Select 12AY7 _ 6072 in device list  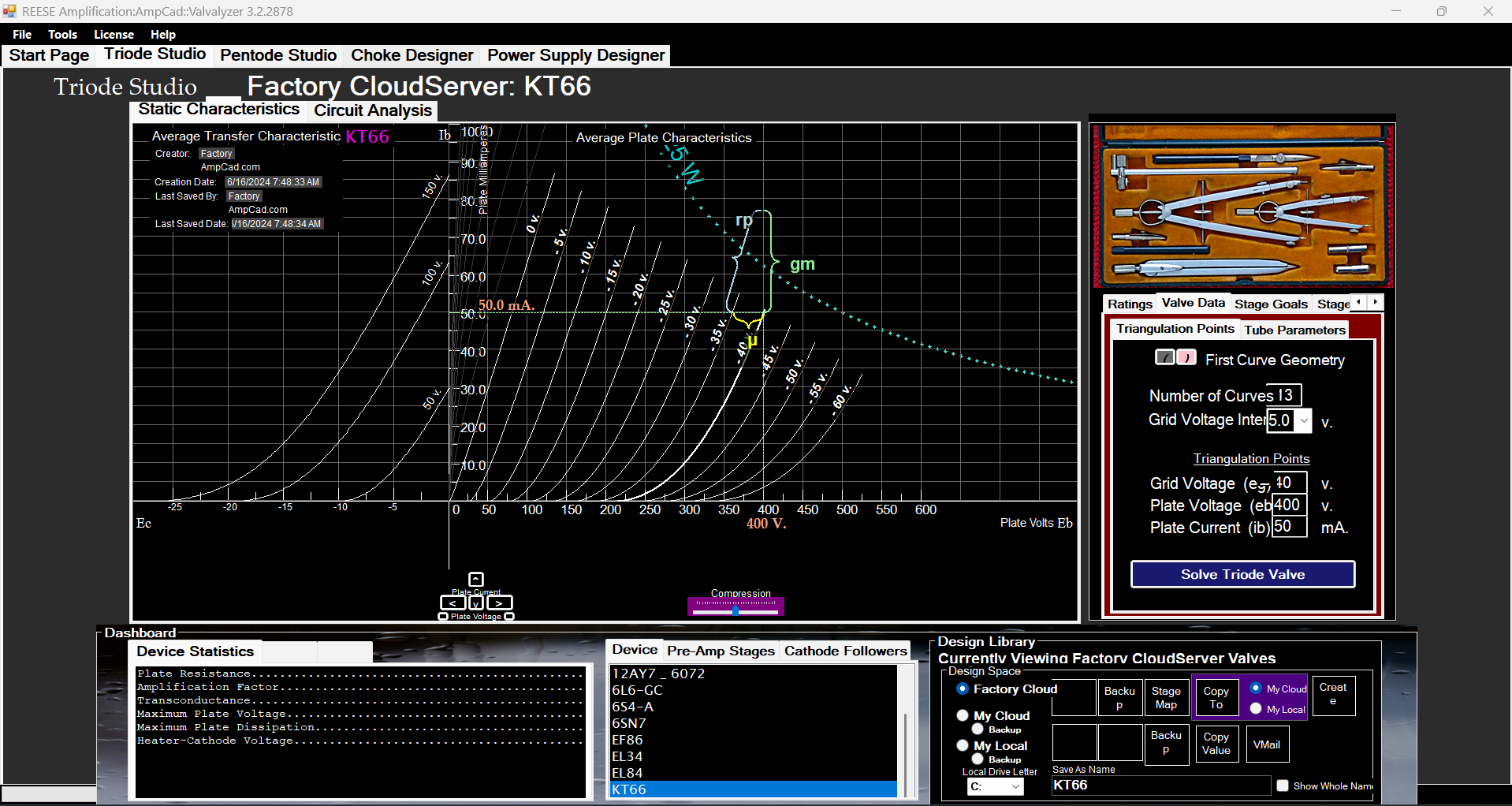(754, 674)
